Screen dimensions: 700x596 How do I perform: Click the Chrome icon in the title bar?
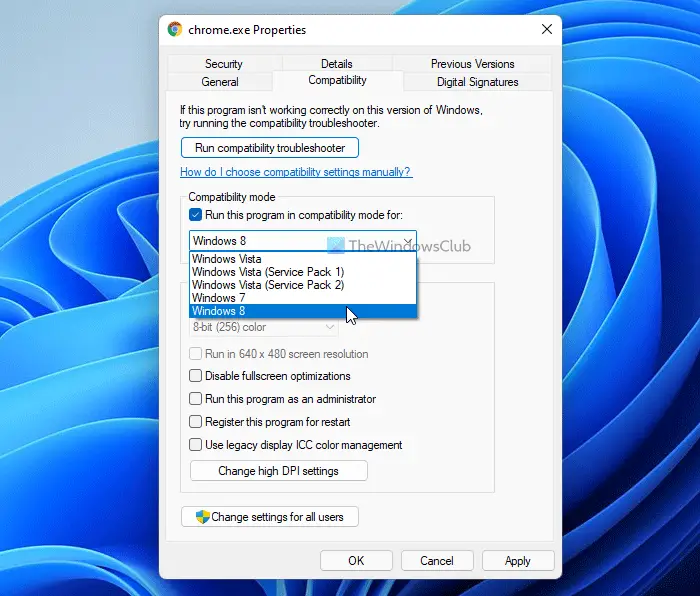[x=175, y=29]
